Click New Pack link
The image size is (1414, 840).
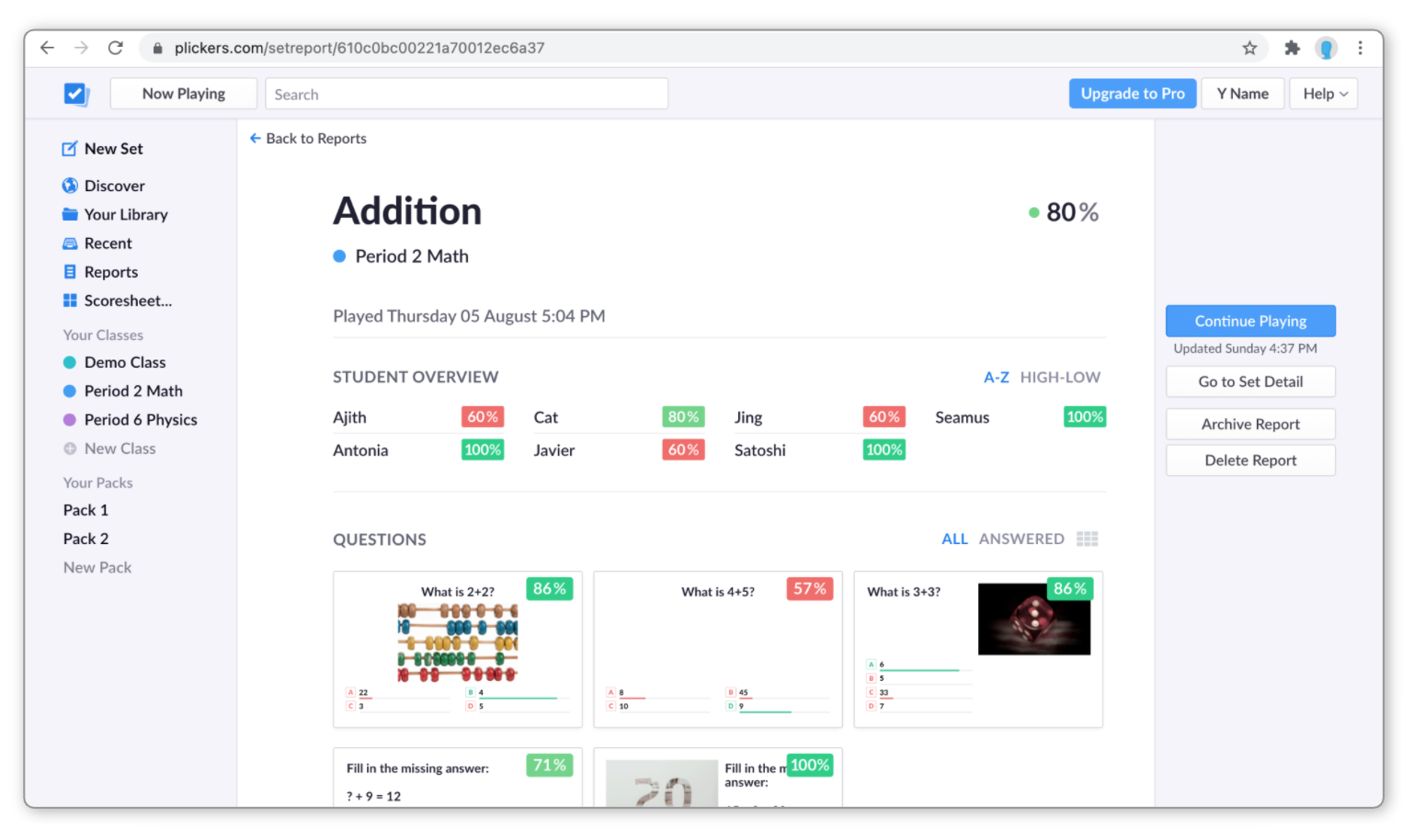pos(97,568)
